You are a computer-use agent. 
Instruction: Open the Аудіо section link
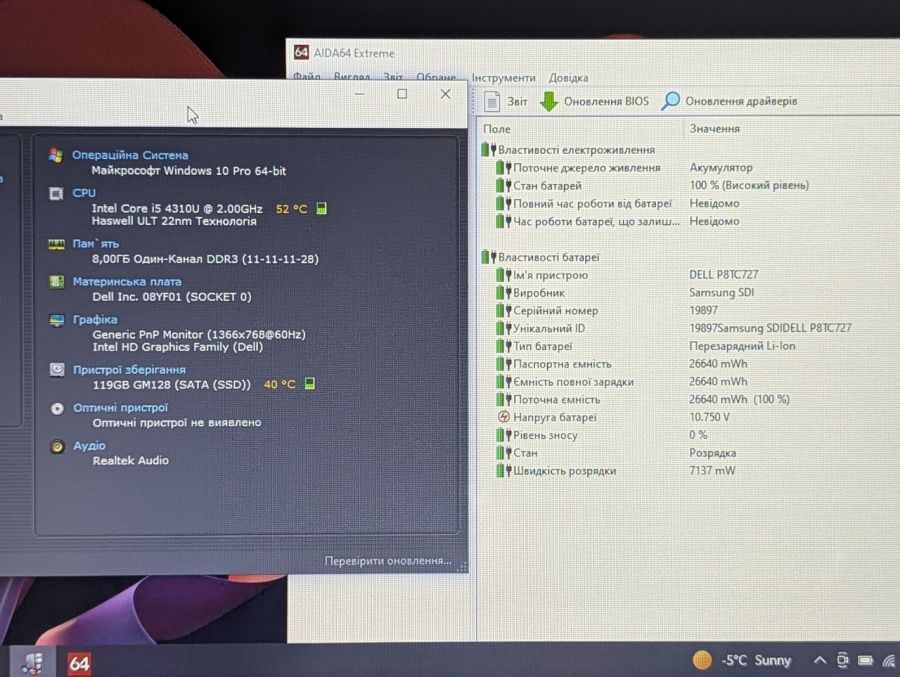(x=89, y=446)
